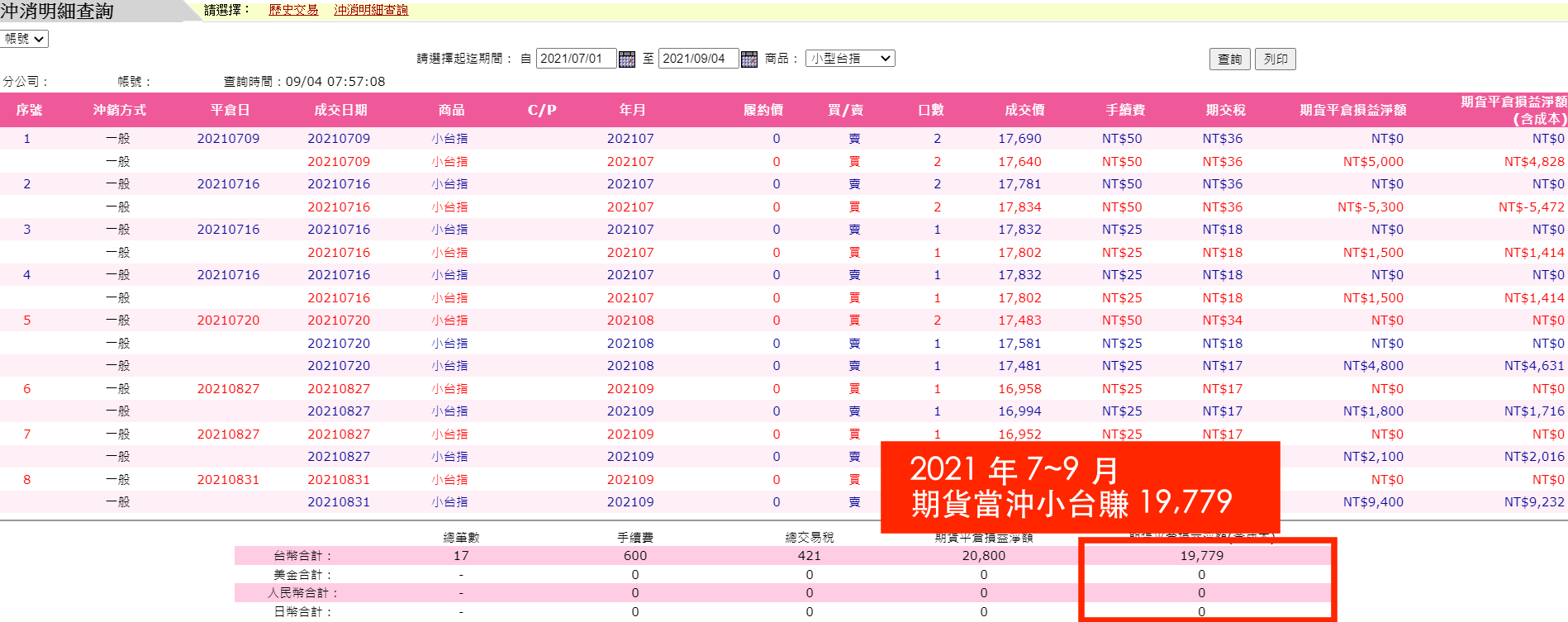The width and height of the screenshot is (1568, 622).
Task: Select 成交價 17,581 cell
Action: [x=1019, y=344]
